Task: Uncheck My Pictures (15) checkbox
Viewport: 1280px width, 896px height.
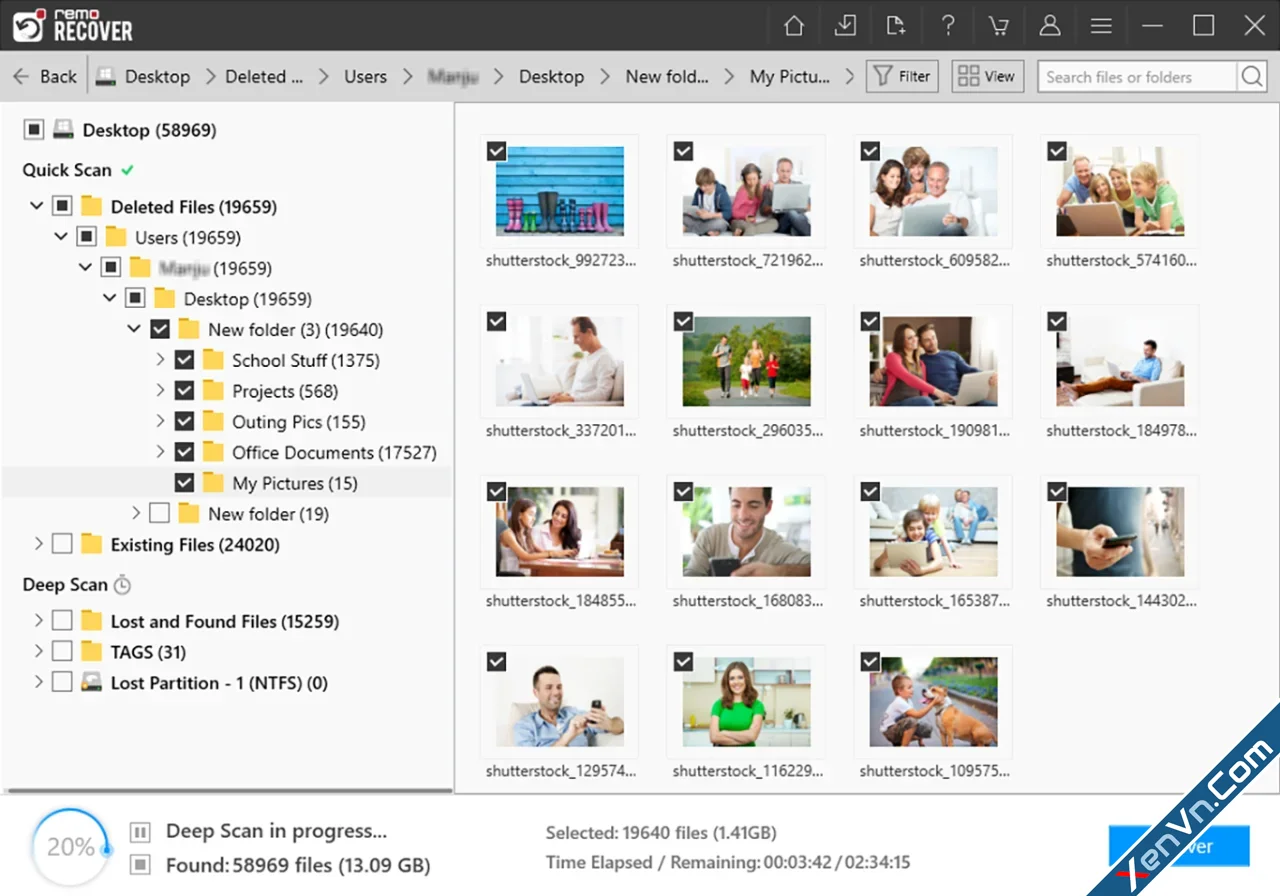Action: pyautogui.click(x=184, y=483)
